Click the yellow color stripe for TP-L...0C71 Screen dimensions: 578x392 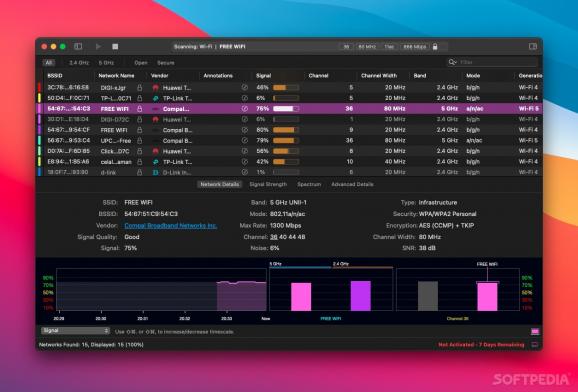tap(39, 98)
